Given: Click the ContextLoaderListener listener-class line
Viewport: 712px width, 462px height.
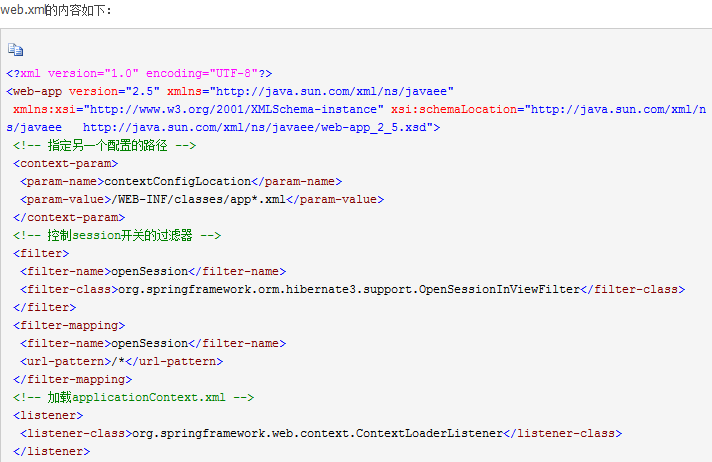Looking at the screenshot, I should pos(321,433).
